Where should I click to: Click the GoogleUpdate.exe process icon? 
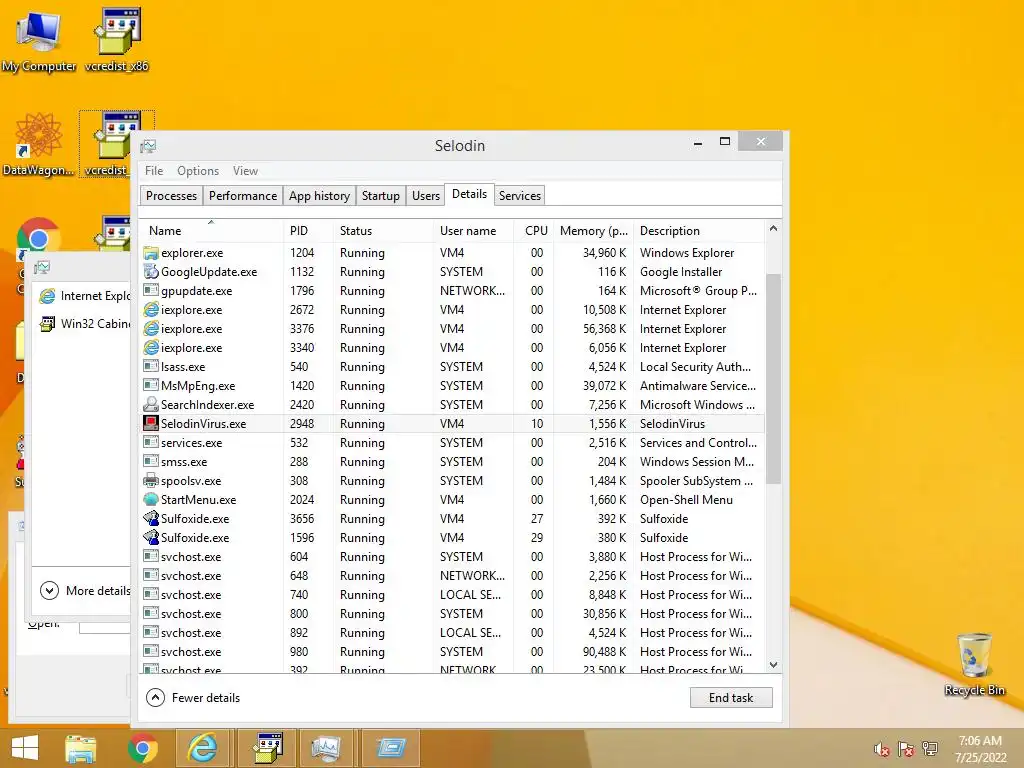pos(151,272)
